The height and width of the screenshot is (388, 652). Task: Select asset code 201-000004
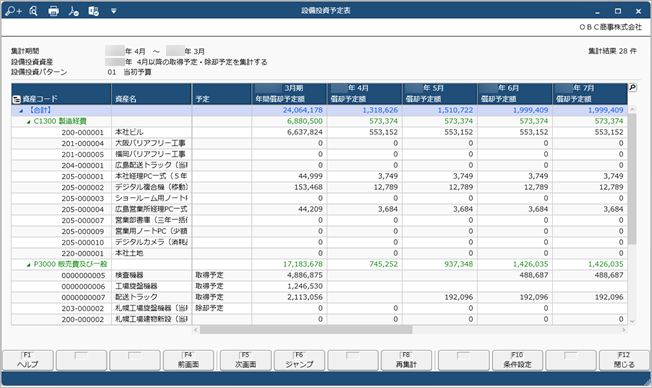(82, 143)
